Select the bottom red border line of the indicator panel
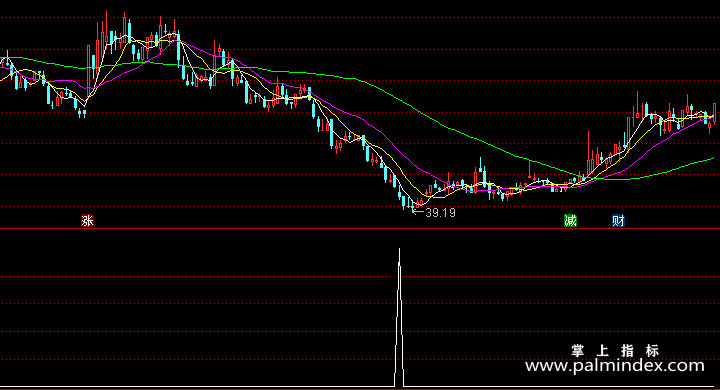 pyautogui.click(x=360, y=389)
